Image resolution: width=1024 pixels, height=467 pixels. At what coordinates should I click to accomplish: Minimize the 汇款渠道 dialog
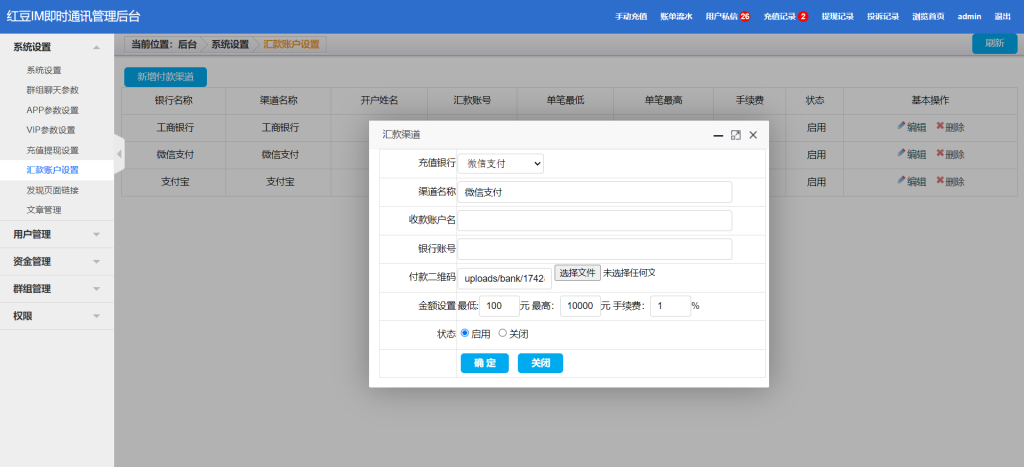click(x=717, y=135)
